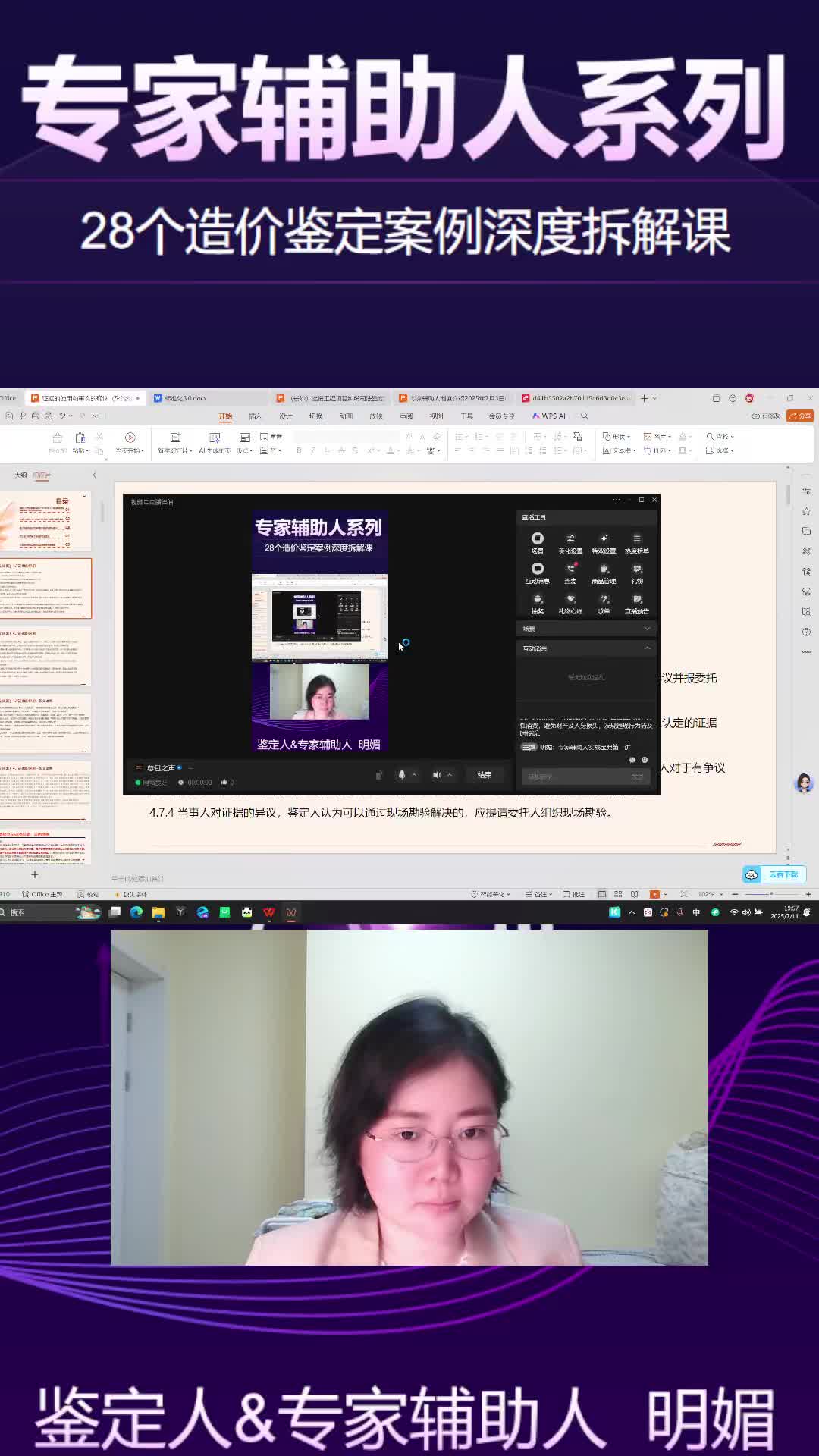The height and width of the screenshot is (1456, 819).
Task: Open the 抽奖 lottery tool
Action: click(537, 604)
